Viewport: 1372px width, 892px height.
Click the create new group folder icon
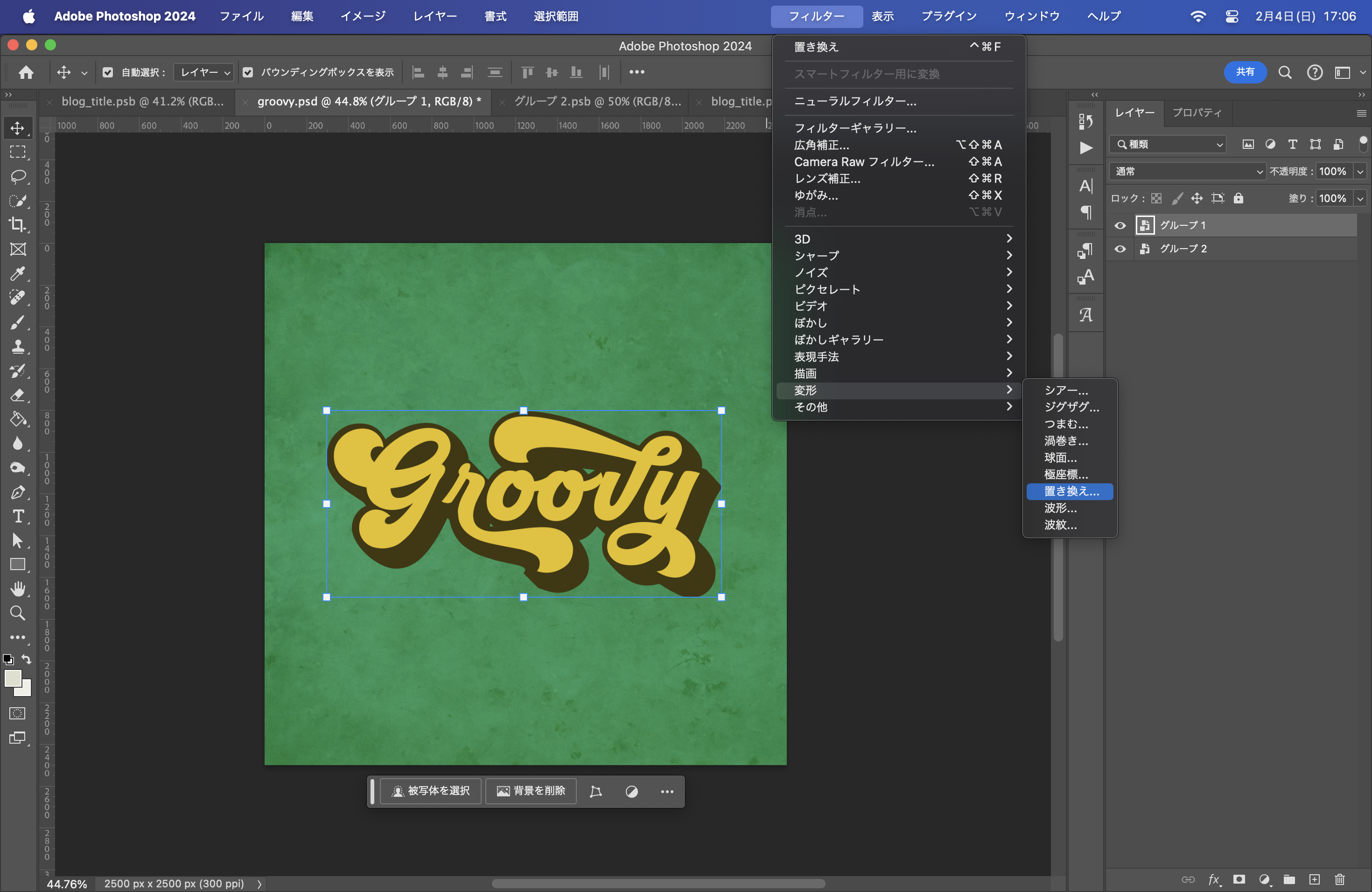(1289, 879)
